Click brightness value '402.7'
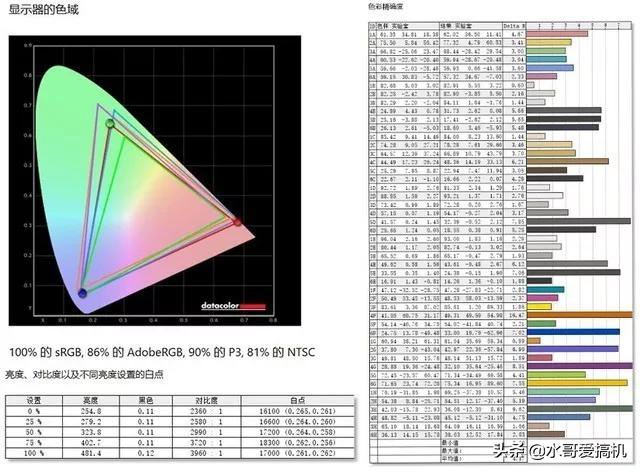The height and width of the screenshot is (472, 640). pyautogui.click(x=91, y=443)
